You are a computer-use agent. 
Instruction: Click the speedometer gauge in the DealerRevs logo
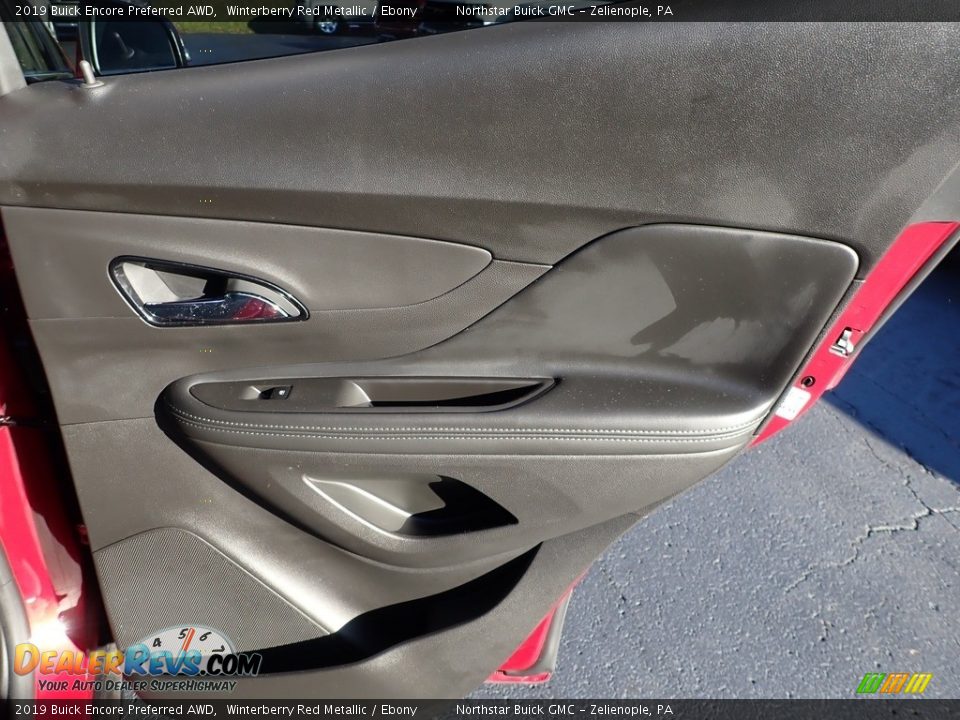186,640
